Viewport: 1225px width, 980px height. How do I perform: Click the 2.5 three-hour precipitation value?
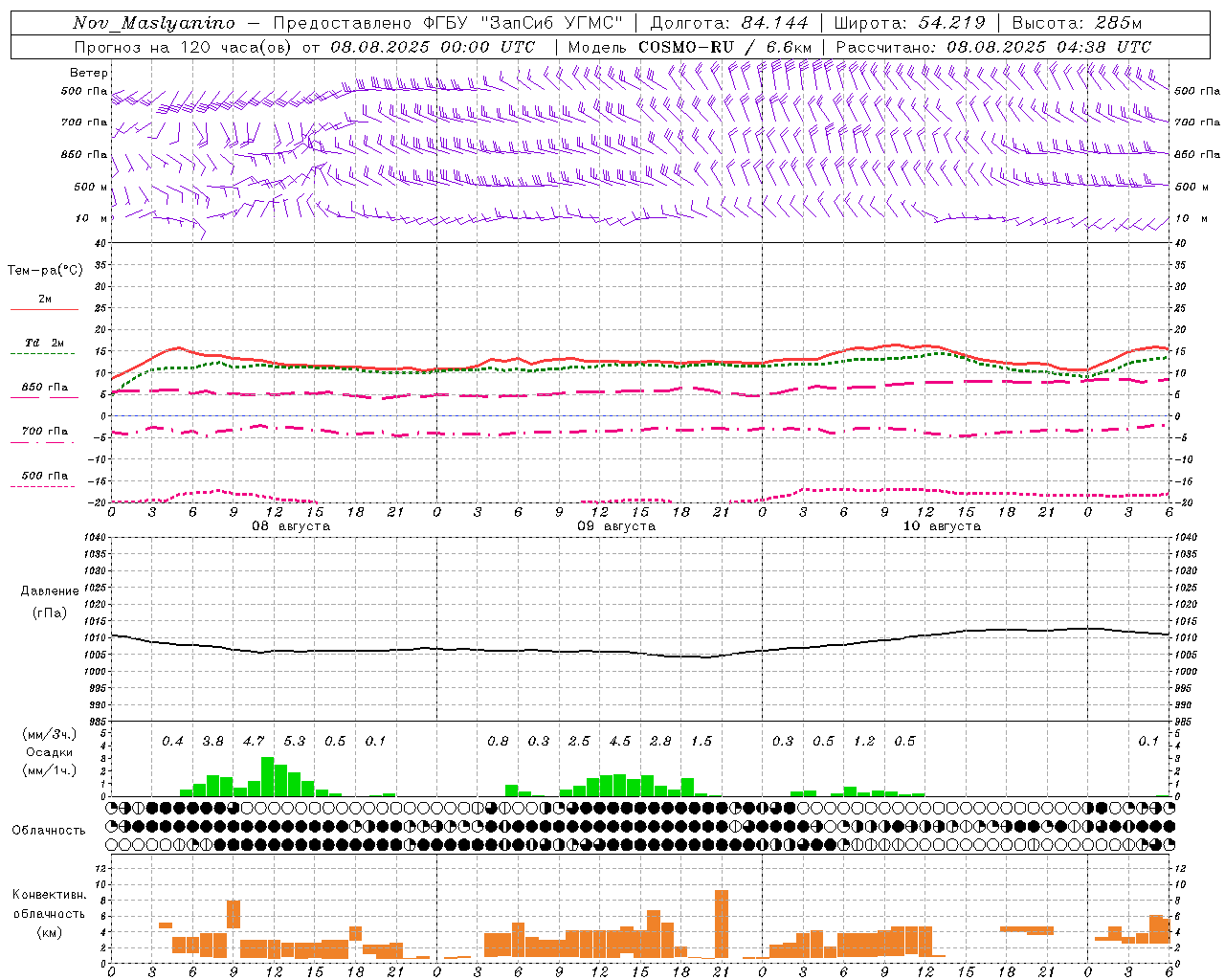[579, 742]
